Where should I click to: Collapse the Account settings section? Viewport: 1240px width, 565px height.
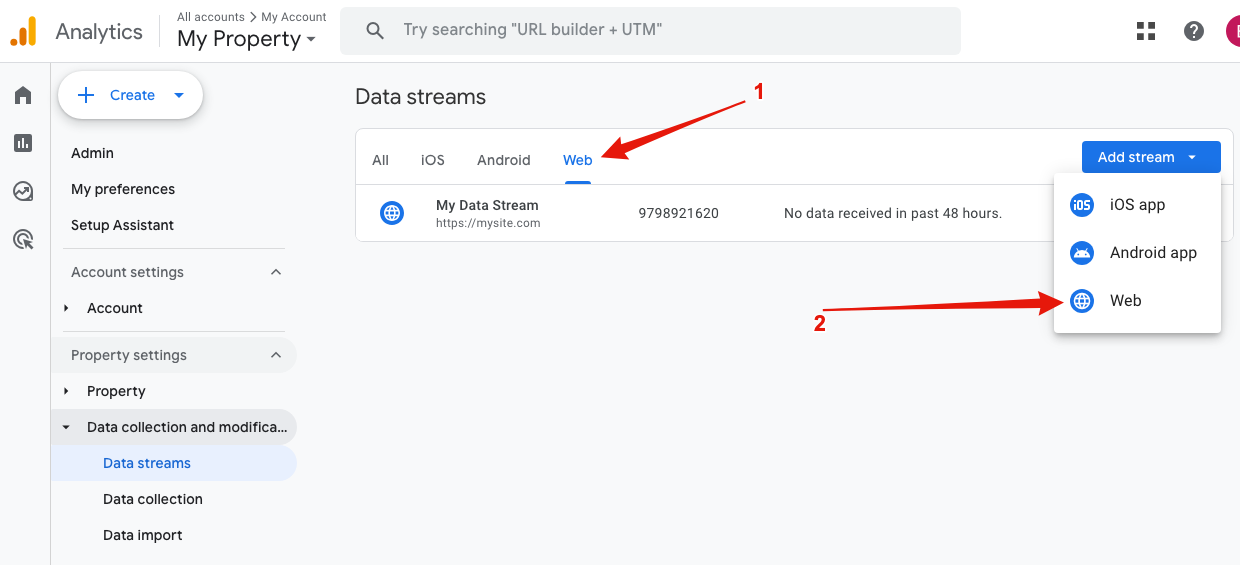pyautogui.click(x=276, y=272)
